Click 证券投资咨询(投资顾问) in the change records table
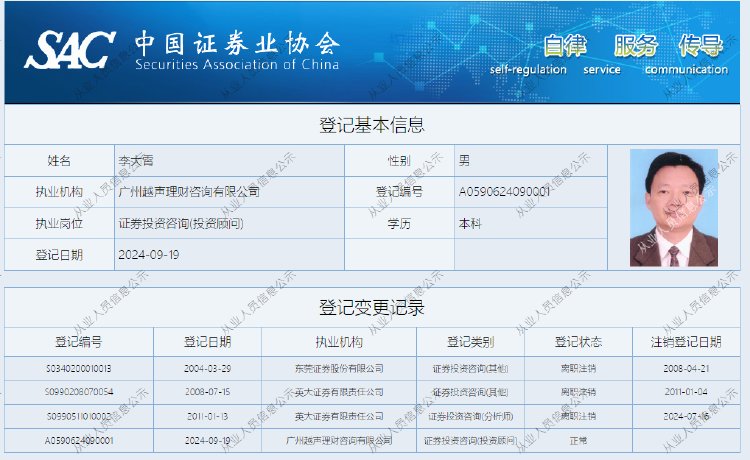750x460 pixels. [471, 440]
